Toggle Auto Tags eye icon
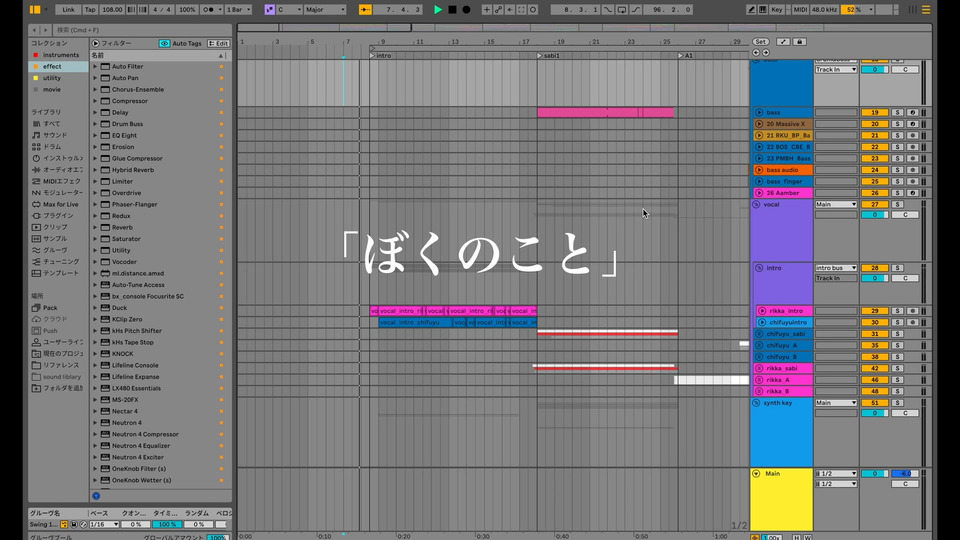Image resolution: width=960 pixels, height=540 pixels. tap(164, 43)
